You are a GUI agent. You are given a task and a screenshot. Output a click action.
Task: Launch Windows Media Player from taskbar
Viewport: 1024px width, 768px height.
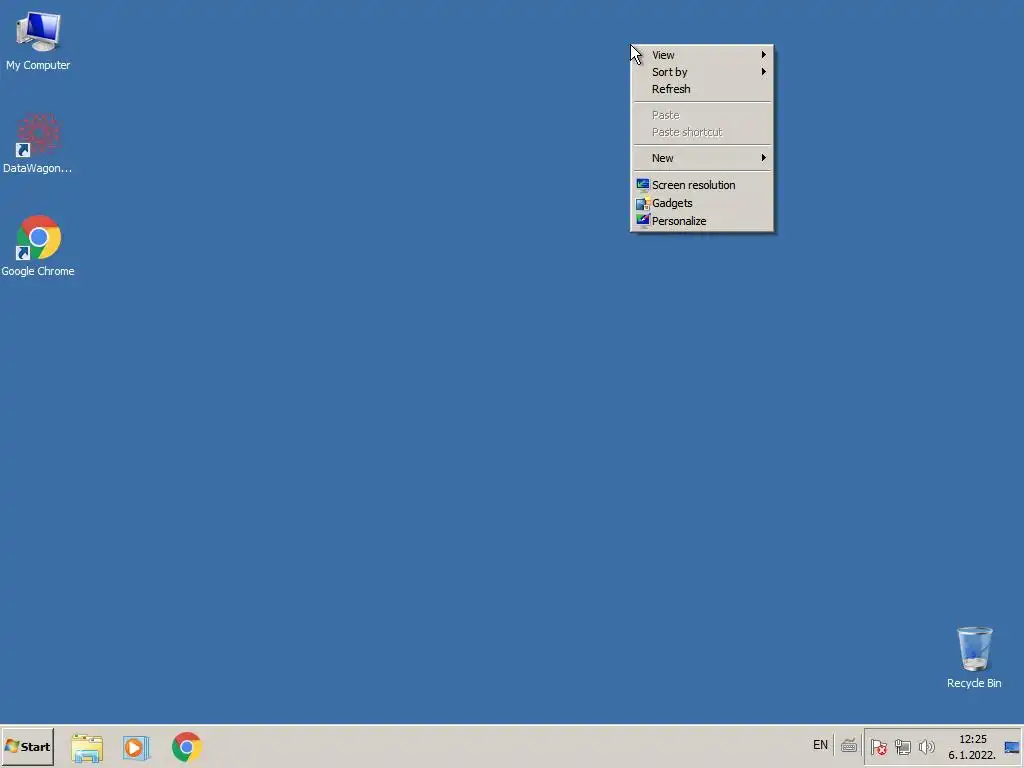[136, 747]
